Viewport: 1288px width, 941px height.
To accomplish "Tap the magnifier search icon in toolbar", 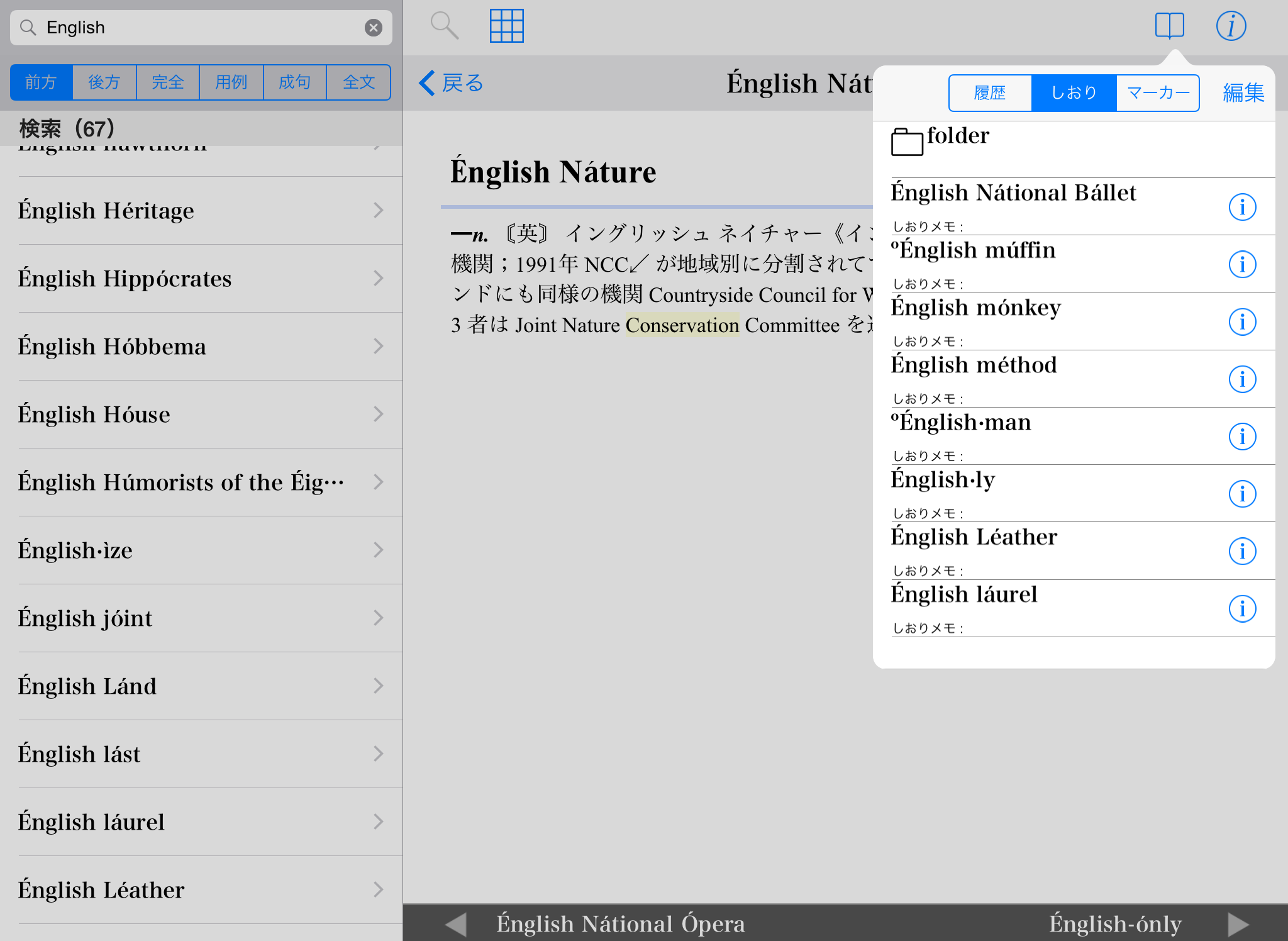I will click(444, 26).
